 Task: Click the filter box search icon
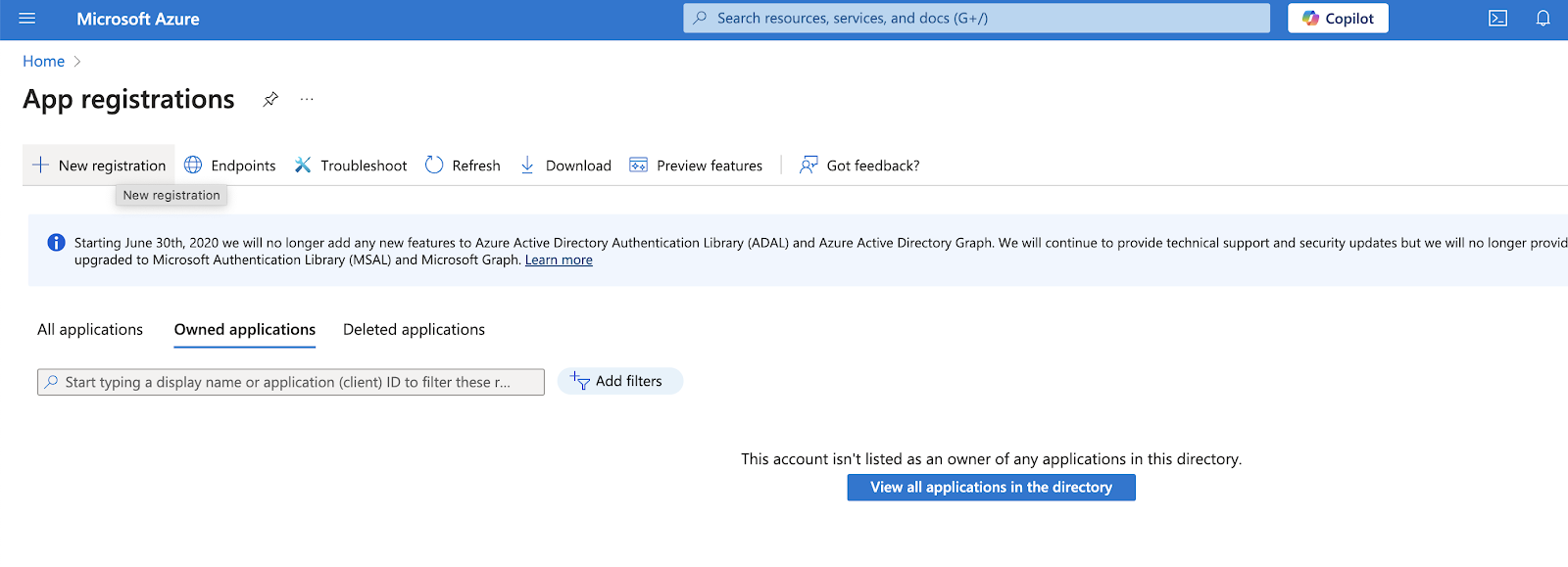[x=51, y=382]
